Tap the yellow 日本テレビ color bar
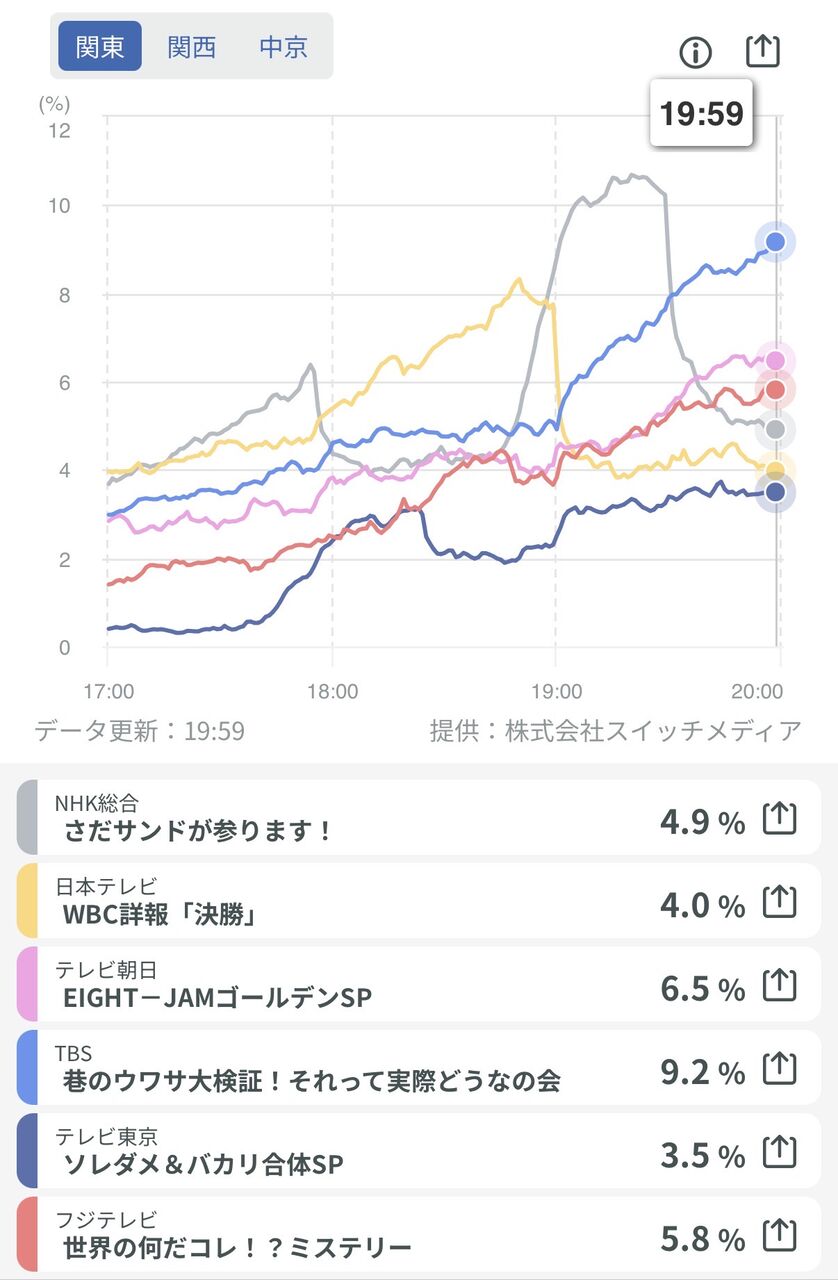The width and height of the screenshot is (838, 1280). click(x=27, y=901)
